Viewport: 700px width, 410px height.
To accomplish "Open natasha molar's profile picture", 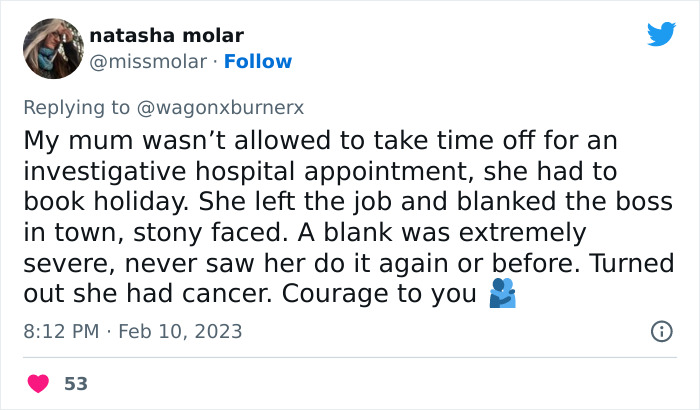I will coord(52,48).
